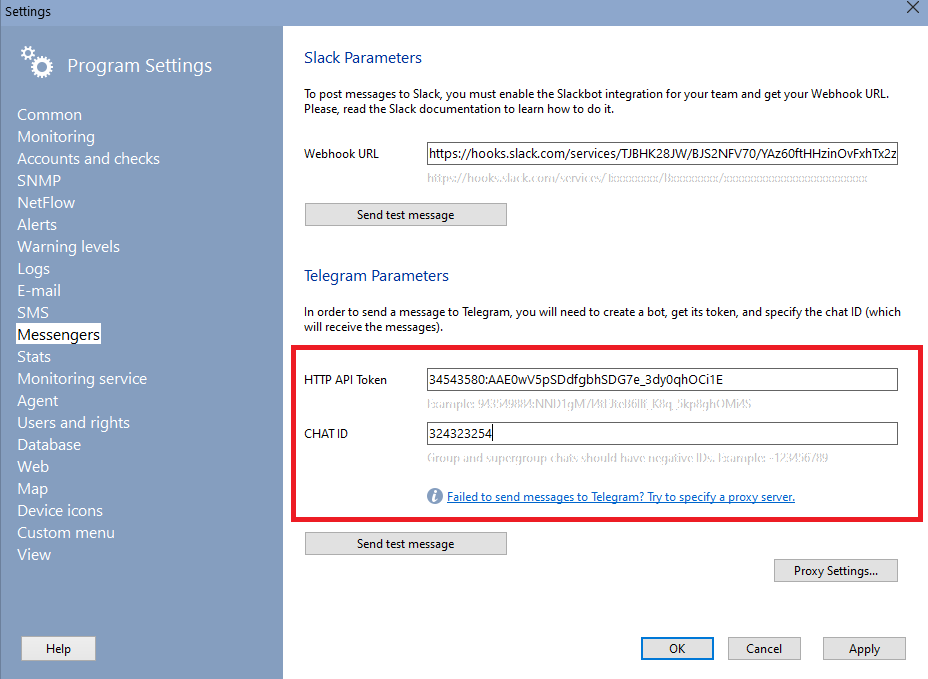Click the Telegram HTTP API Token field

[662, 379]
